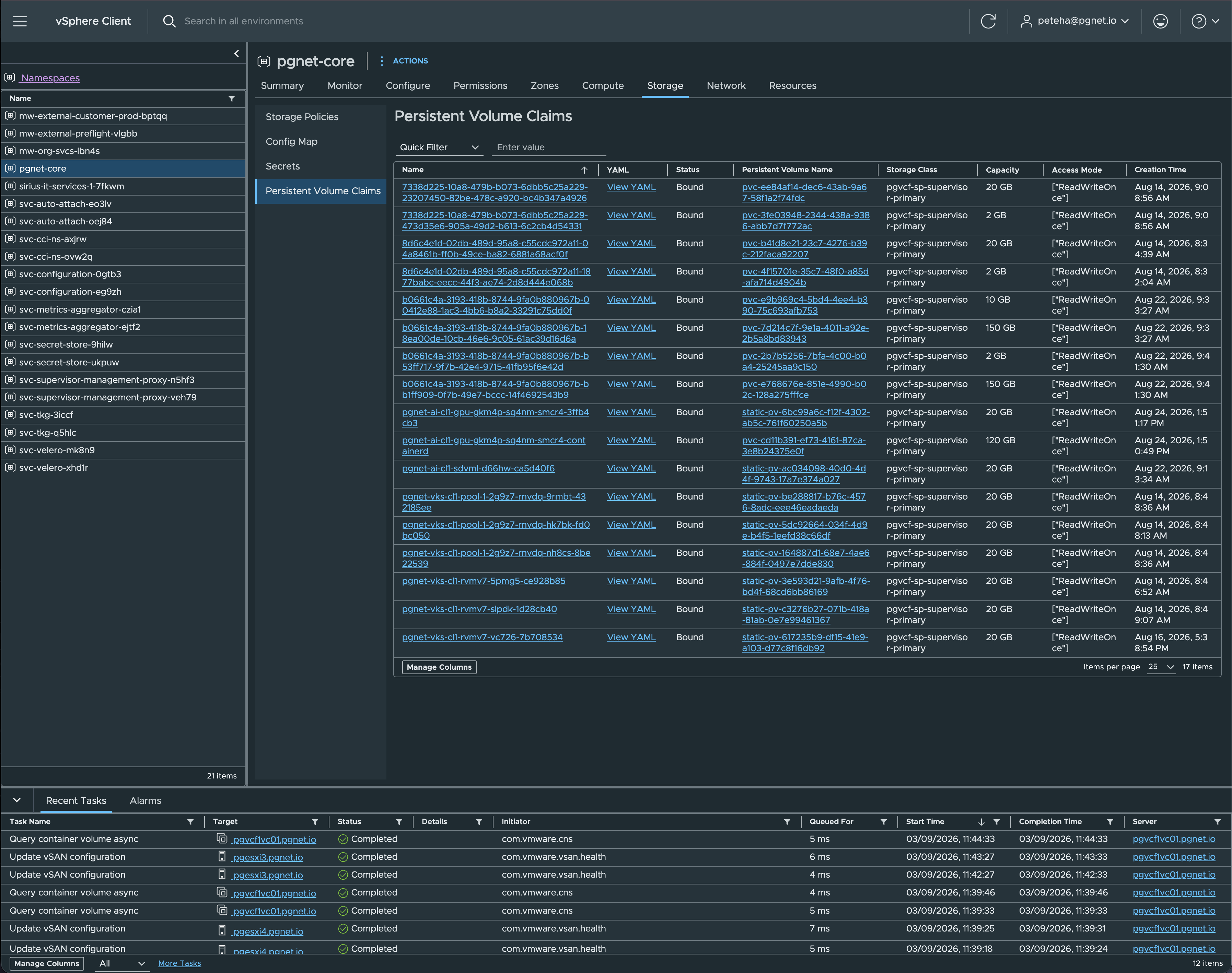Click namespace icon for svc-tkg-3iccf
1232x973 pixels.
coord(10,414)
